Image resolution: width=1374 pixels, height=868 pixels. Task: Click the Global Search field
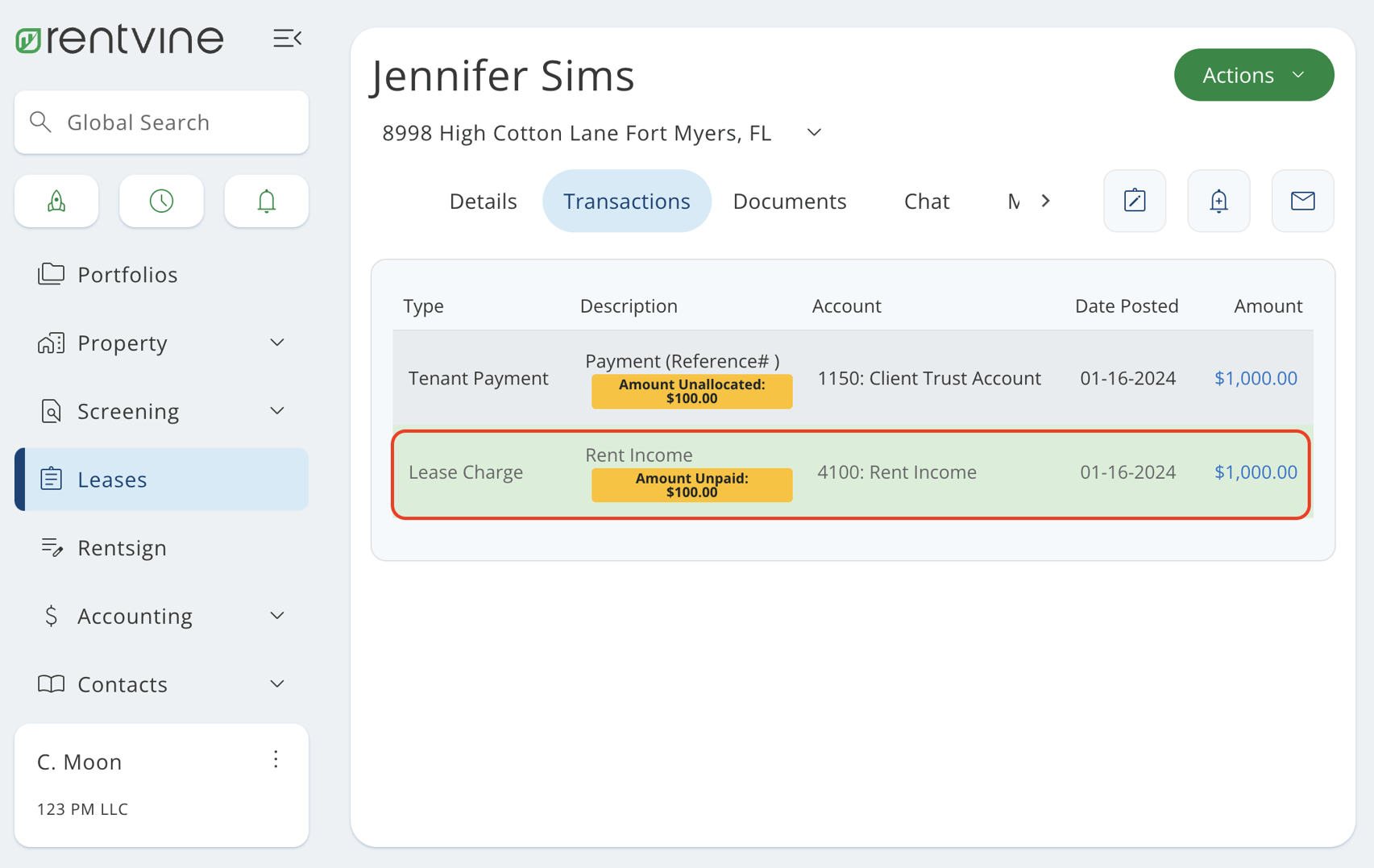click(x=161, y=123)
